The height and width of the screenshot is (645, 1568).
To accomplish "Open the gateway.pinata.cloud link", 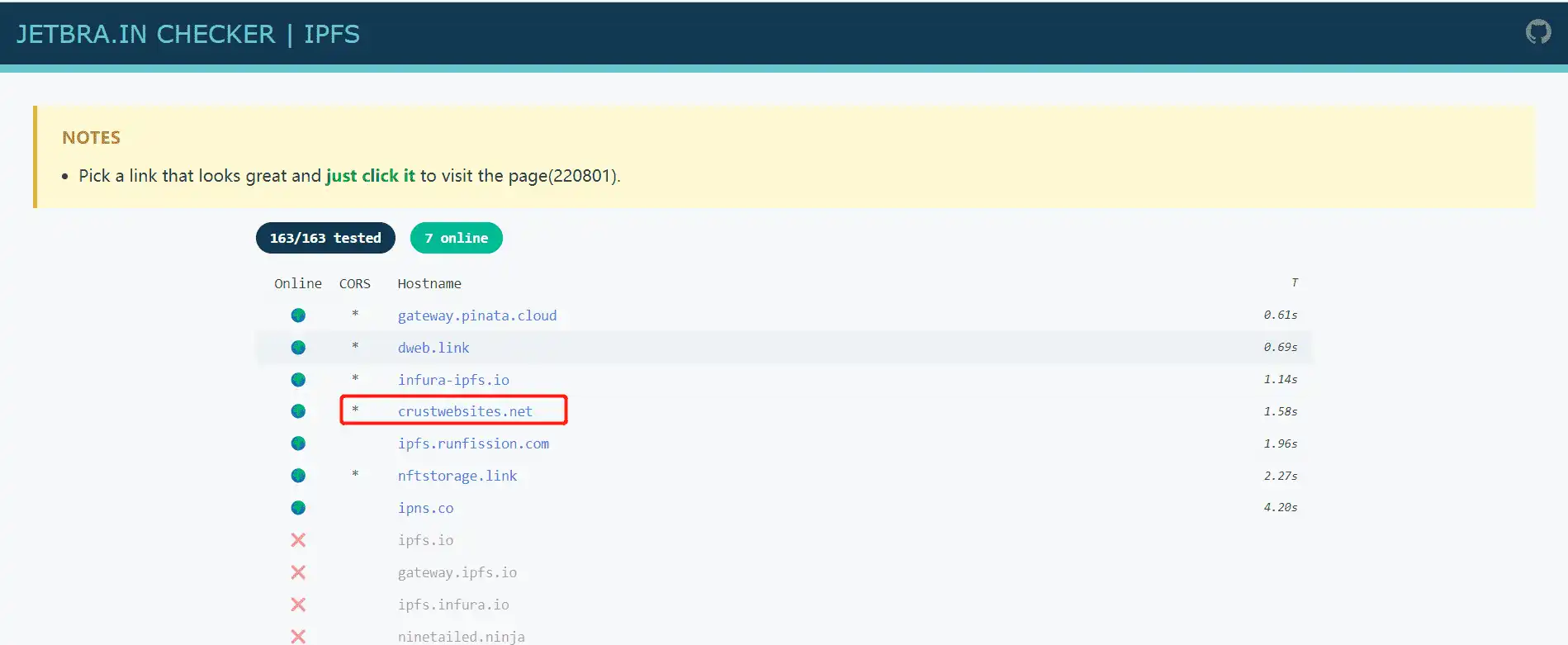I will pos(477,315).
